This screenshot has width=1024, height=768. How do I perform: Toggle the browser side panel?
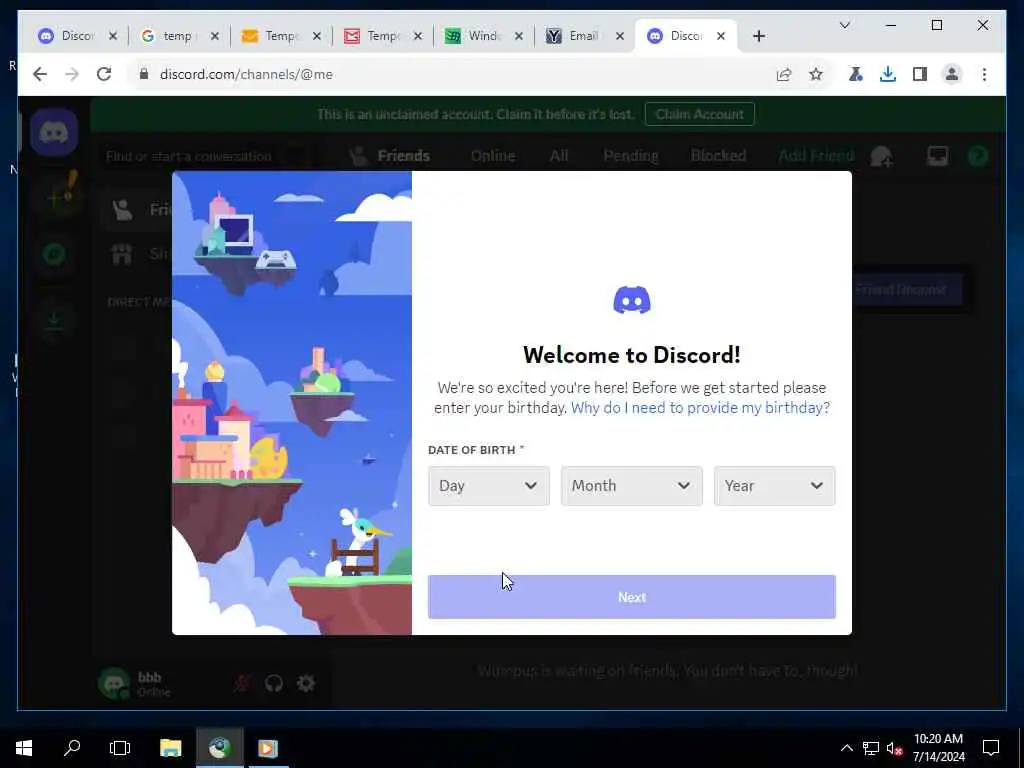920,74
